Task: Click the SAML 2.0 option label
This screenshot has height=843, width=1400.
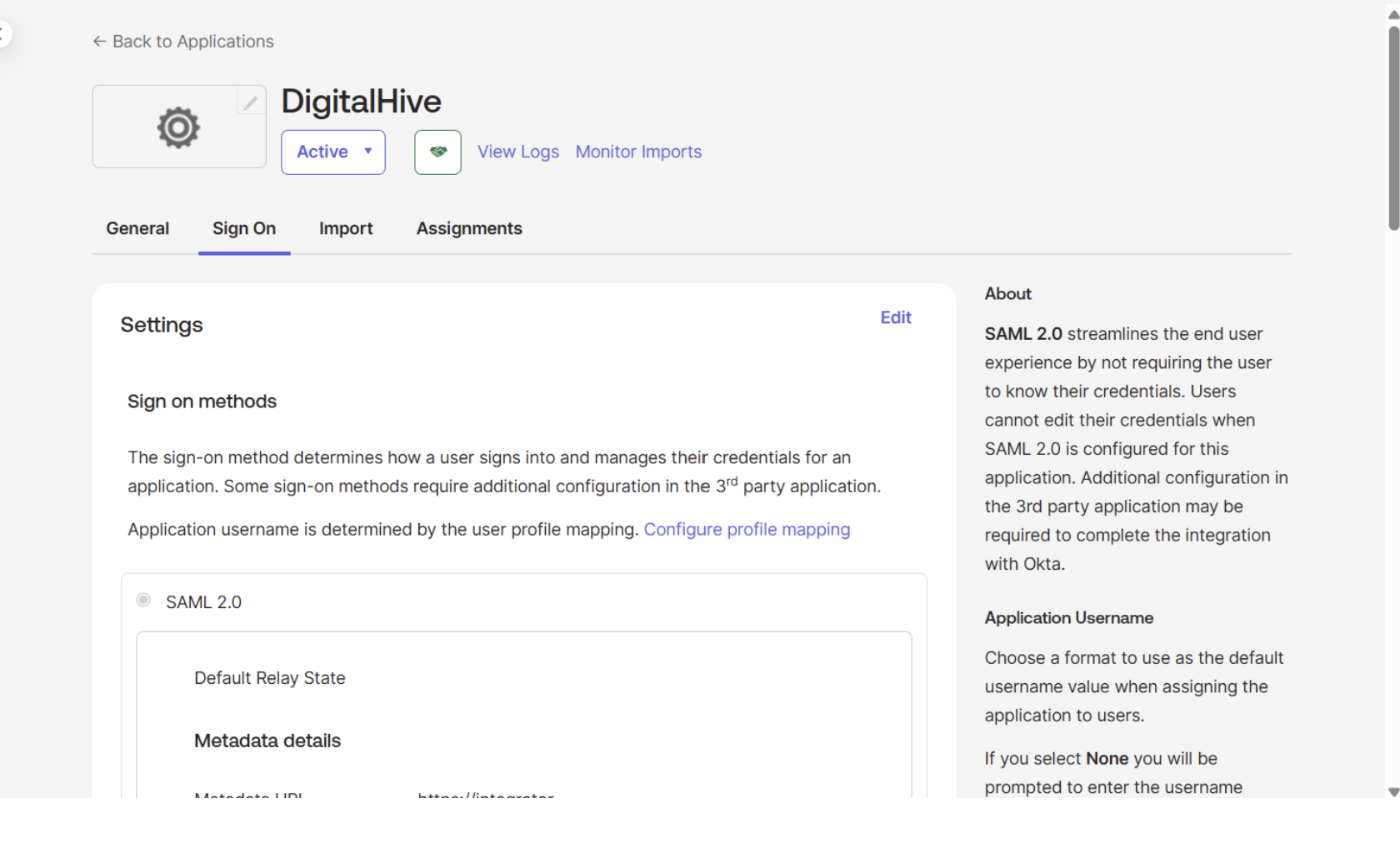Action: (203, 602)
